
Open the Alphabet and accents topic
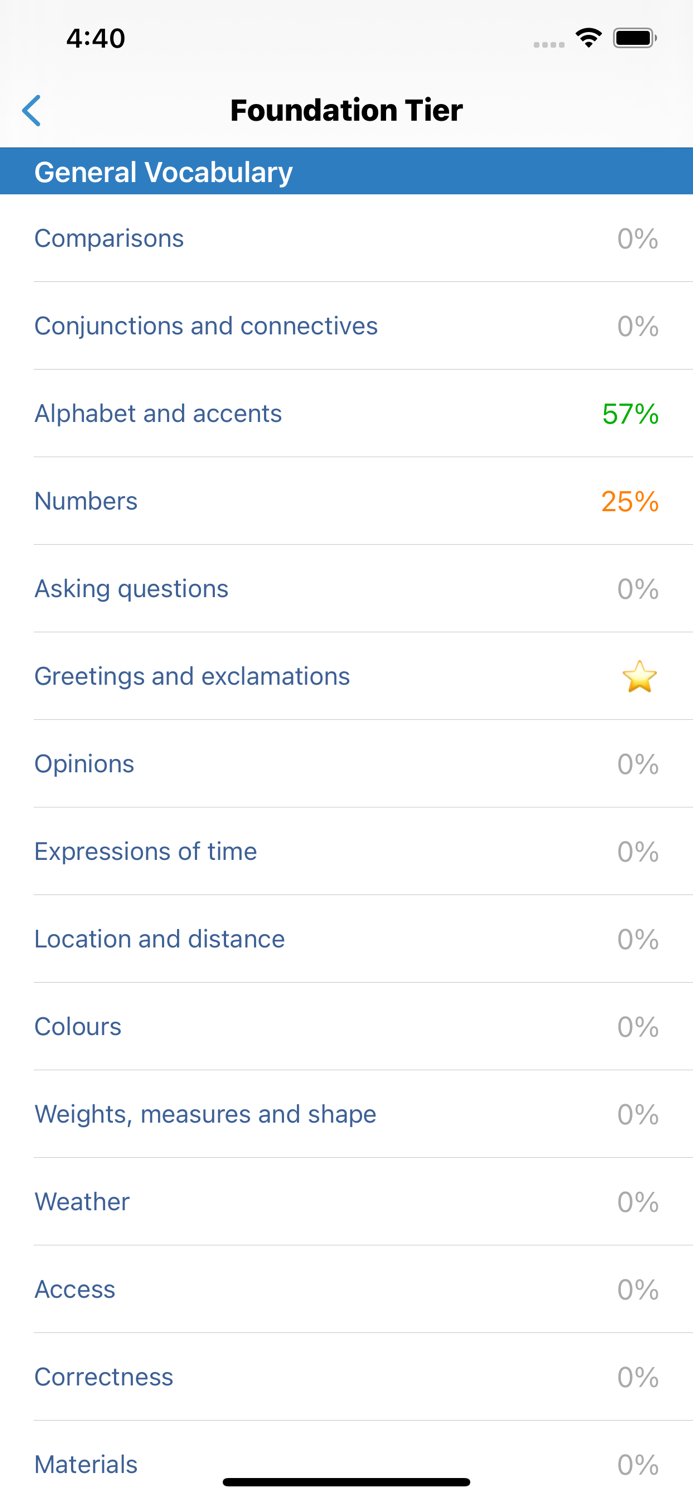[x=158, y=413]
